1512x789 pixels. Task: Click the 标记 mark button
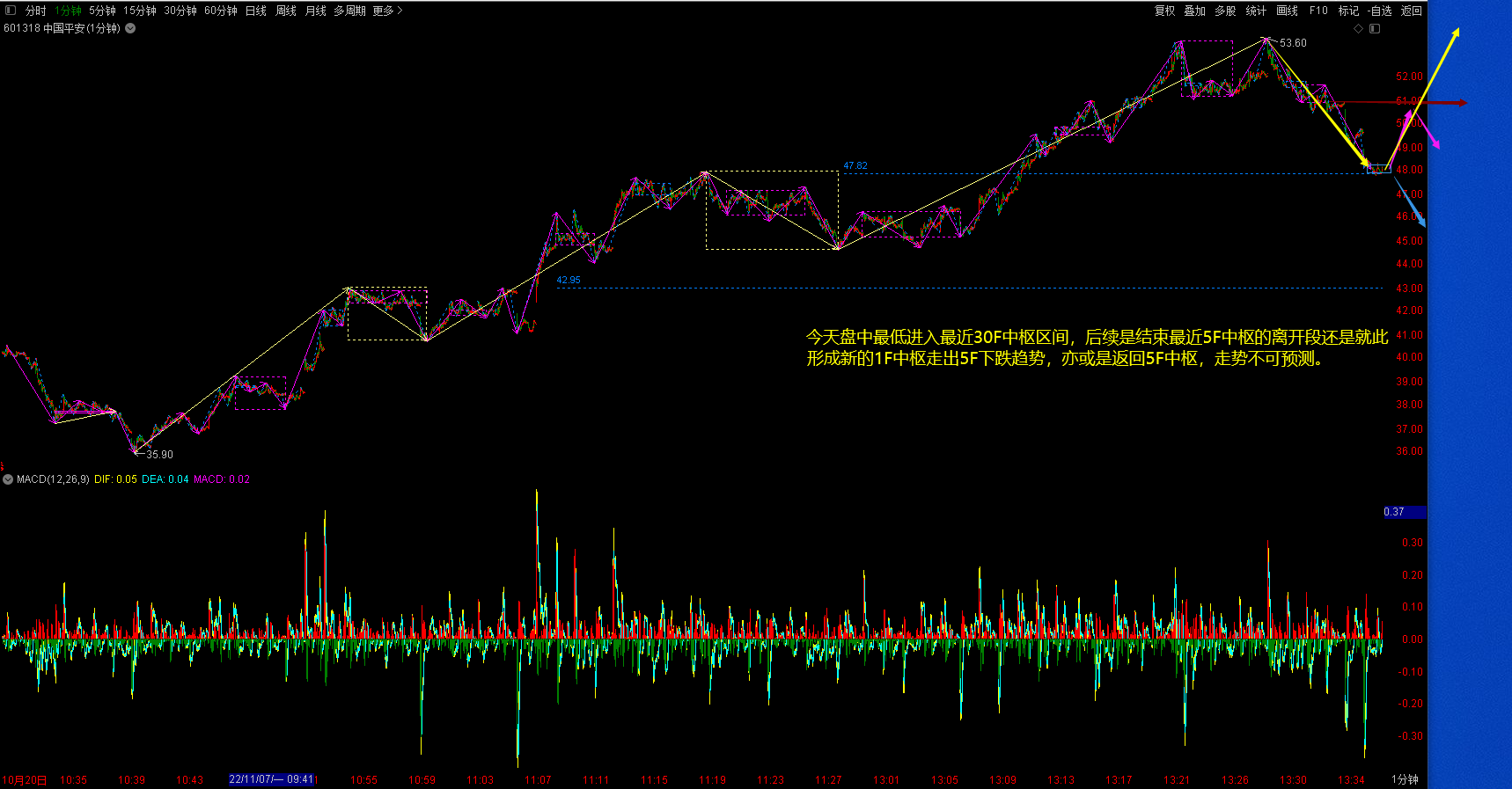point(1348,11)
